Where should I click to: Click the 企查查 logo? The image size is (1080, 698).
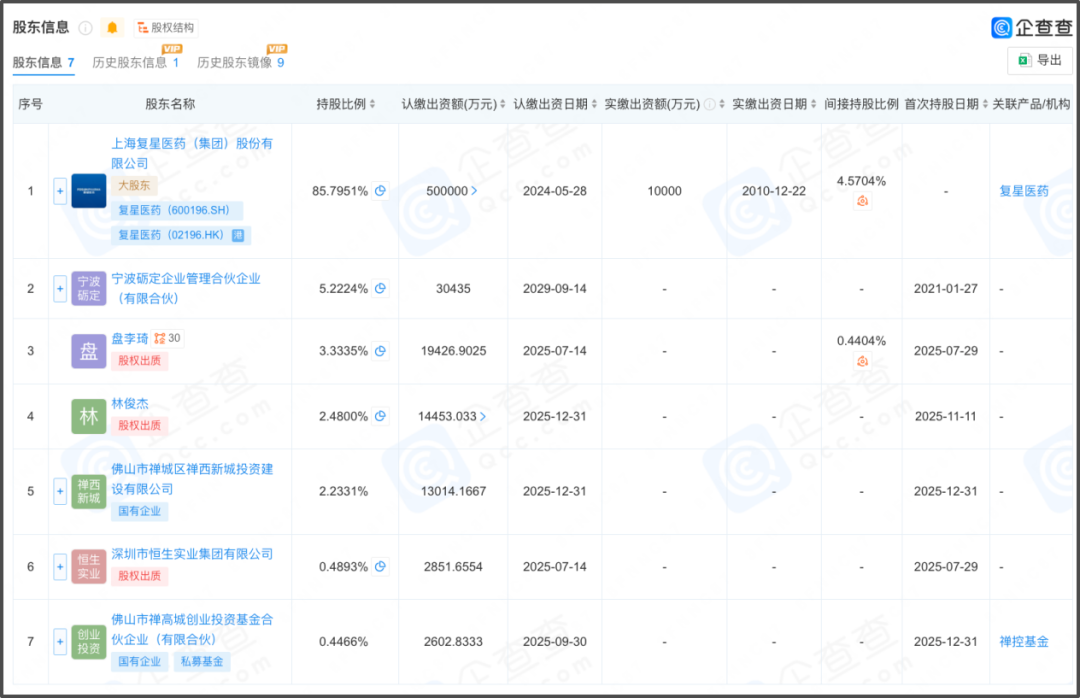click(1030, 27)
